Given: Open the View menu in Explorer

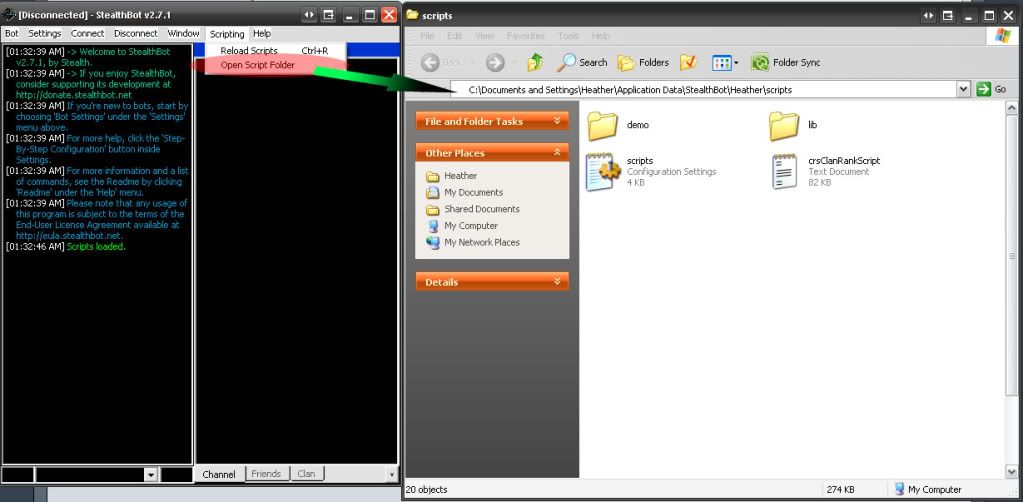Looking at the screenshot, I should (x=484, y=36).
